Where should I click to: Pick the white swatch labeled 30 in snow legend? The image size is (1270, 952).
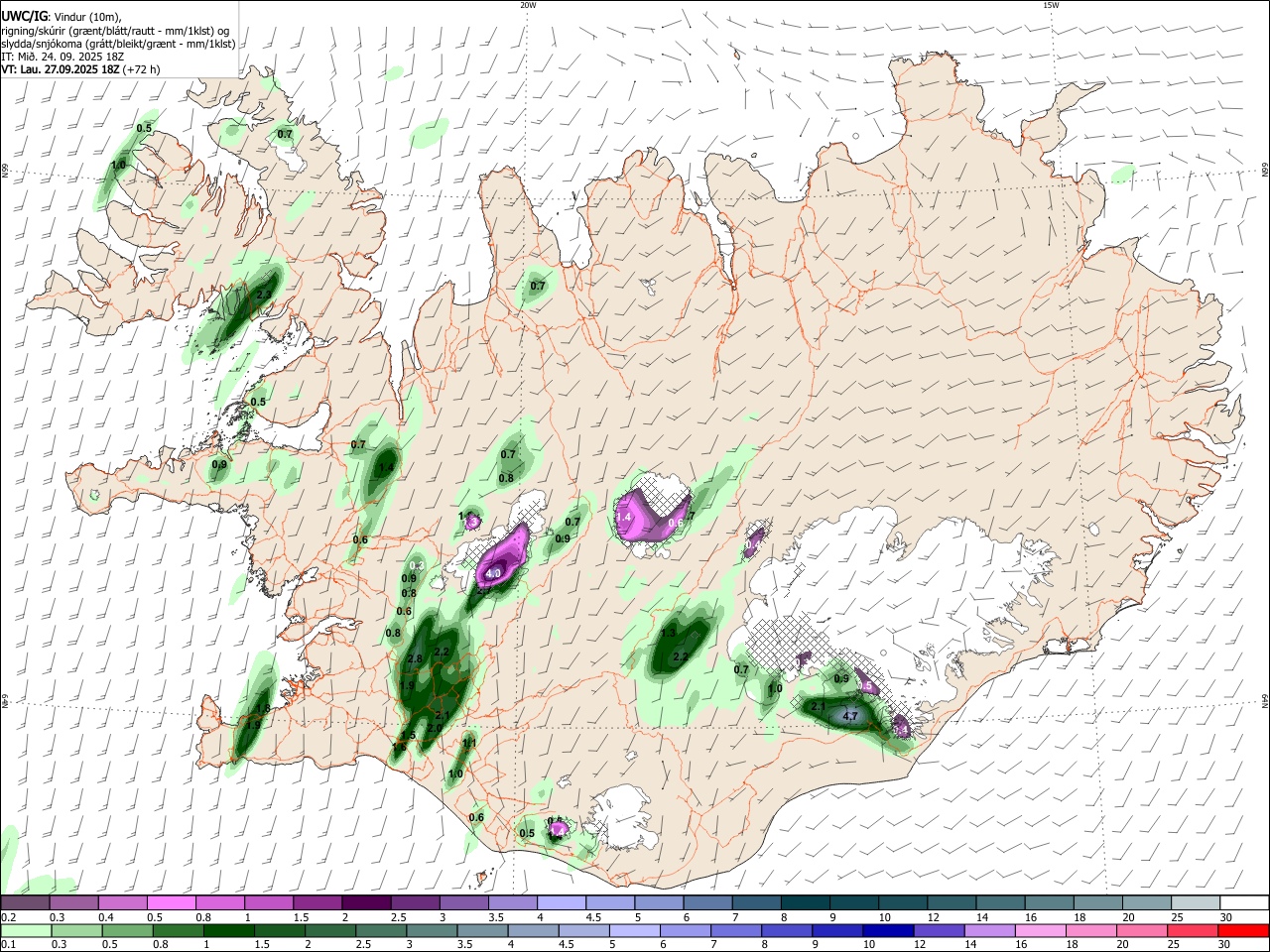[1243, 903]
